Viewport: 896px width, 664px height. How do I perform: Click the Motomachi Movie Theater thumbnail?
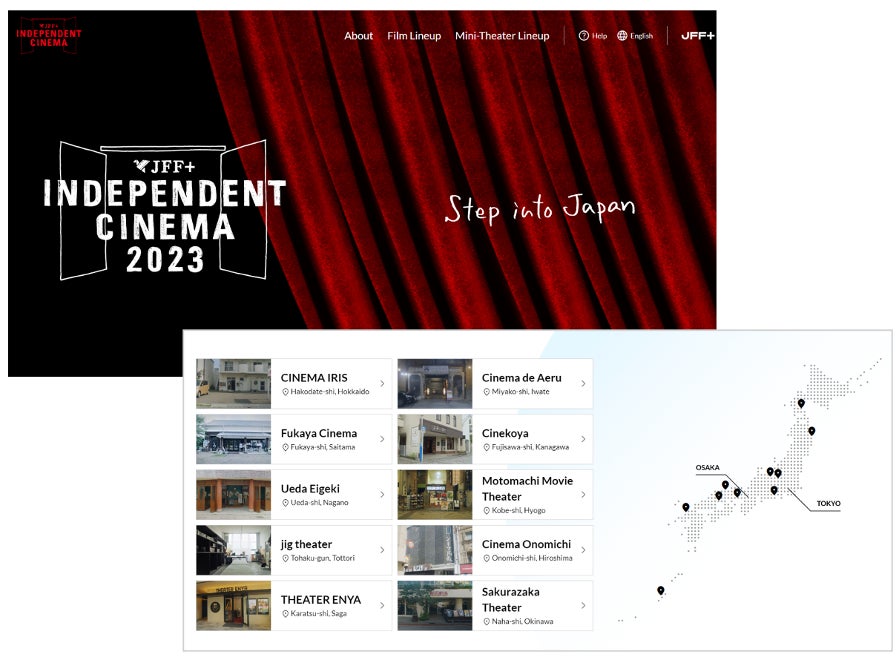point(435,494)
